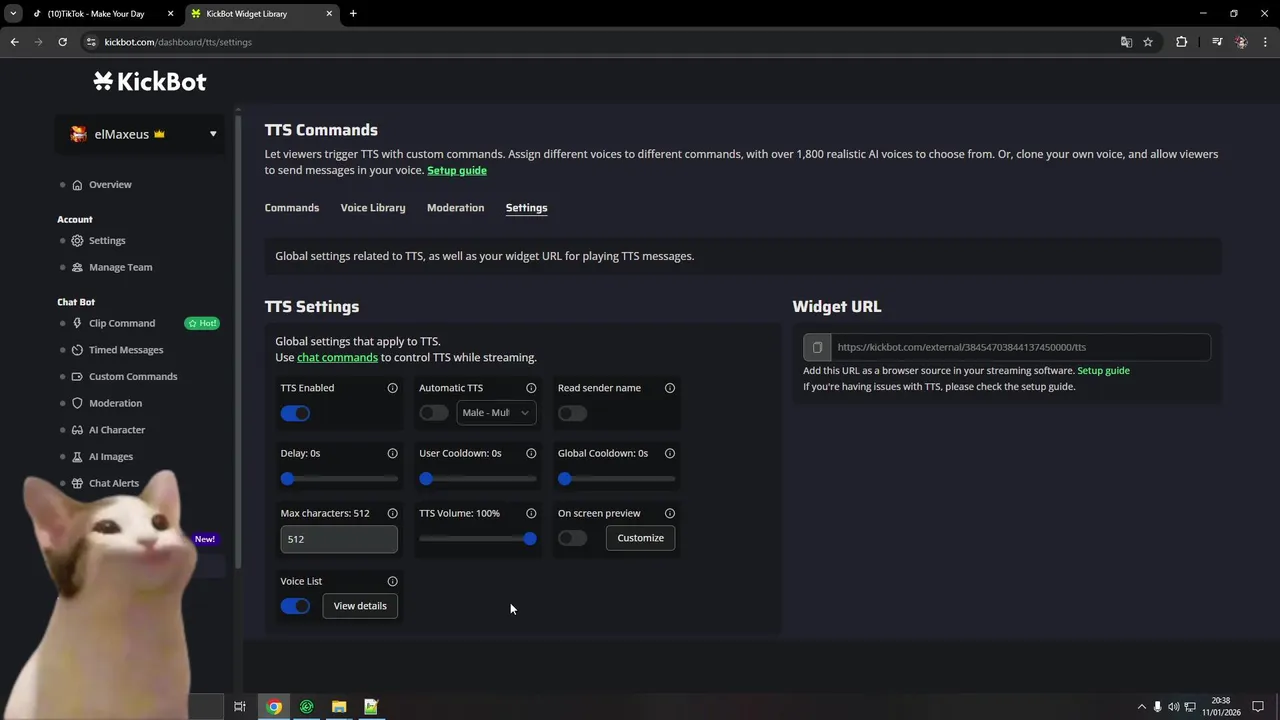This screenshot has width=1280, height=720.
Task: Show info for TTS Volume
Action: coord(531,513)
